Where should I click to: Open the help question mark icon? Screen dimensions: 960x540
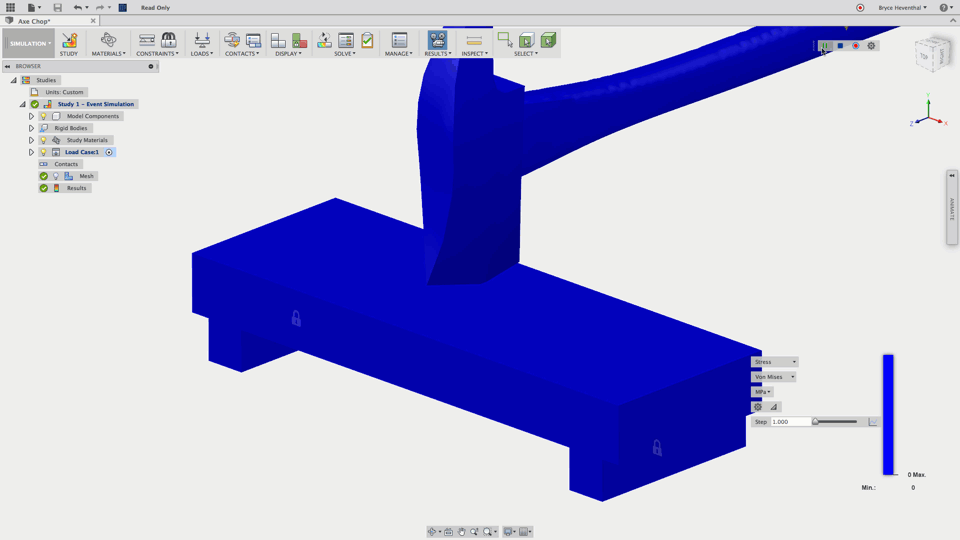pos(943,8)
